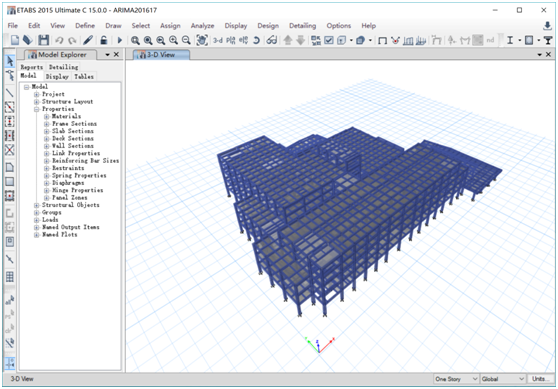Screen dimensions: 558x389
Task: Click the Save floppy disk icon
Action: pos(43,40)
